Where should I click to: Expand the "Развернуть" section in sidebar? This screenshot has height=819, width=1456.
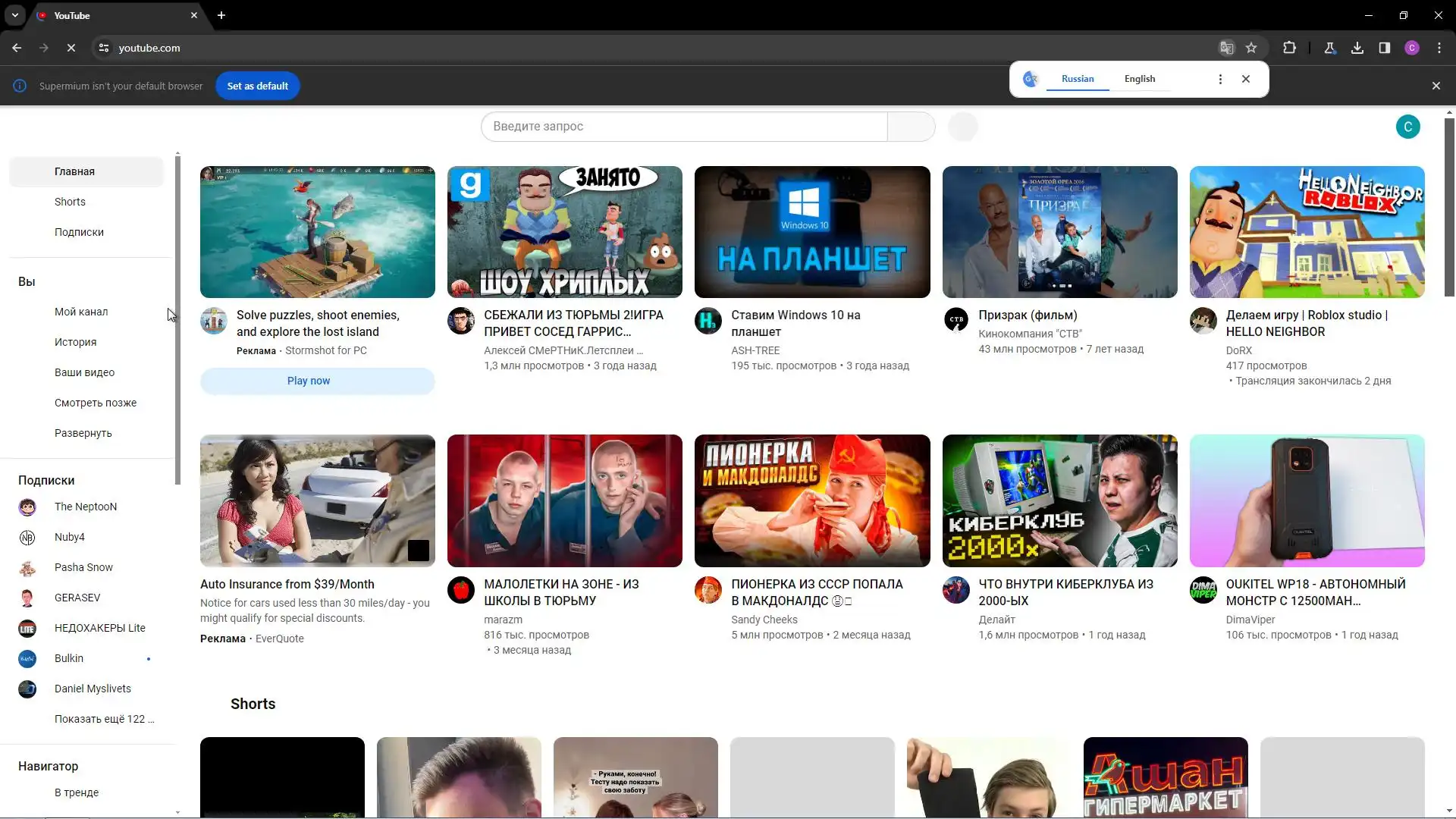(83, 433)
